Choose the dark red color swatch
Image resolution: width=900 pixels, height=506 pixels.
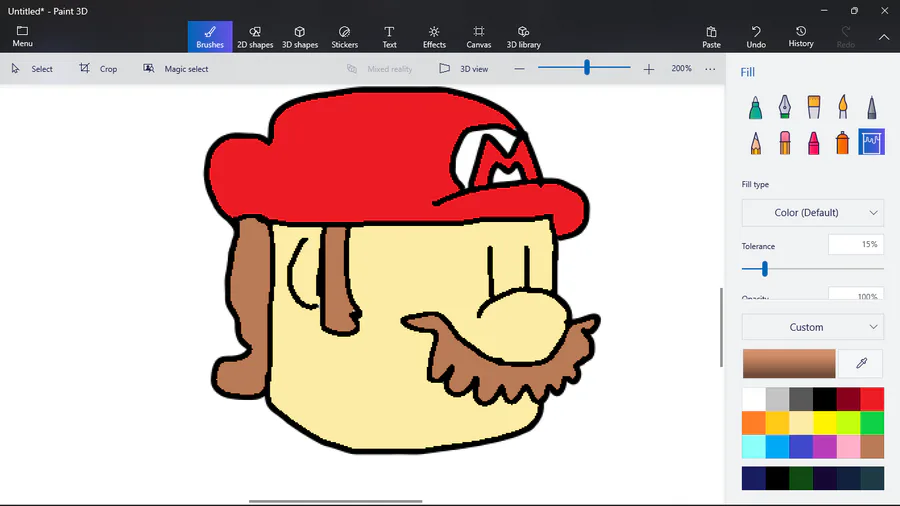click(848, 399)
